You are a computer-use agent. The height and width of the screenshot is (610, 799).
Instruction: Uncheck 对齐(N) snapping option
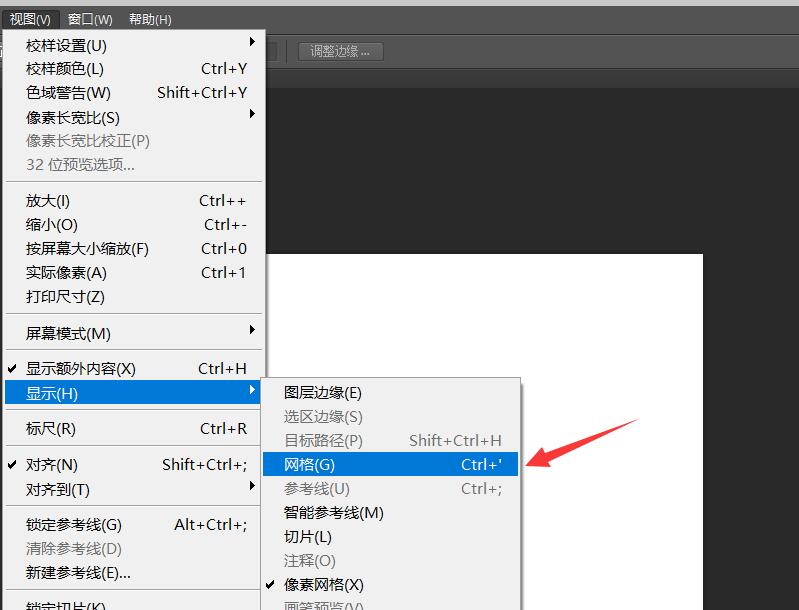click(134, 465)
